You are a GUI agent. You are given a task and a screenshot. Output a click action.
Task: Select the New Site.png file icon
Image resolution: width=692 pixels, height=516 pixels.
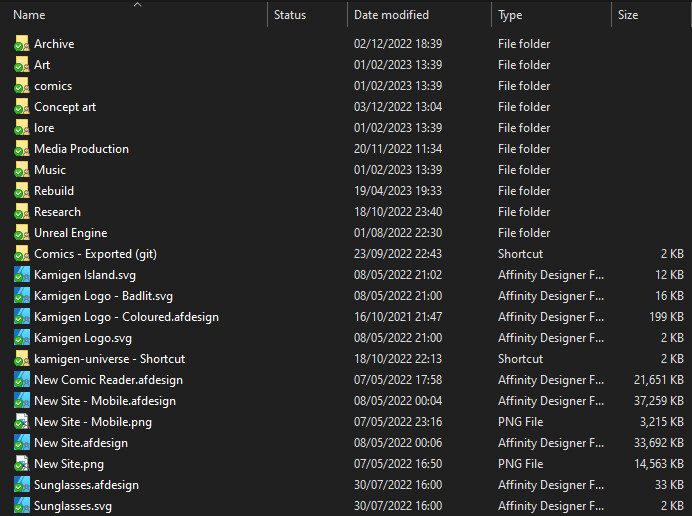pos(22,464)
